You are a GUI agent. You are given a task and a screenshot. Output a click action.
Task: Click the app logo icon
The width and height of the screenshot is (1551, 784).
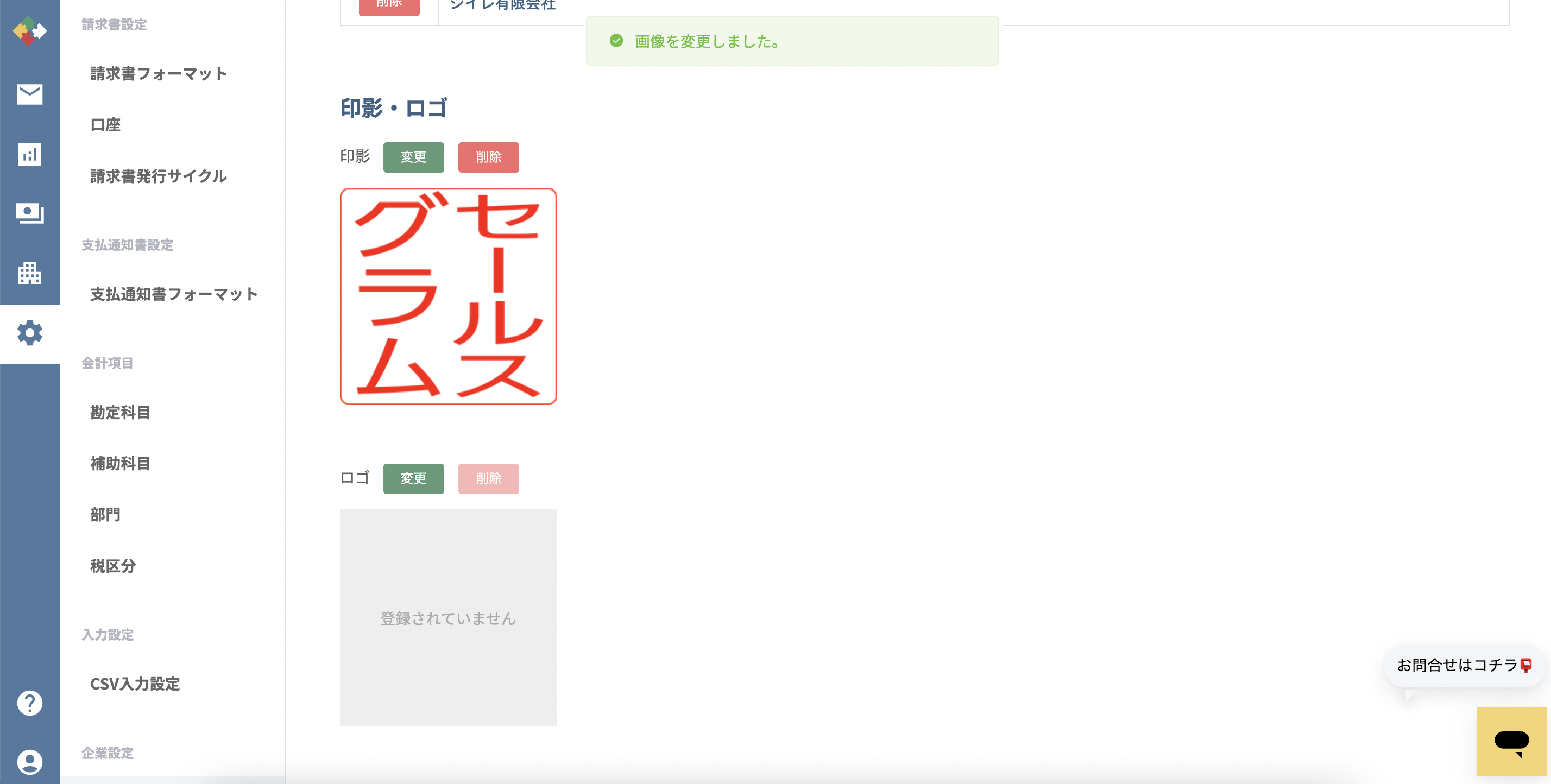pyautogui.click(x=29, y=31)
